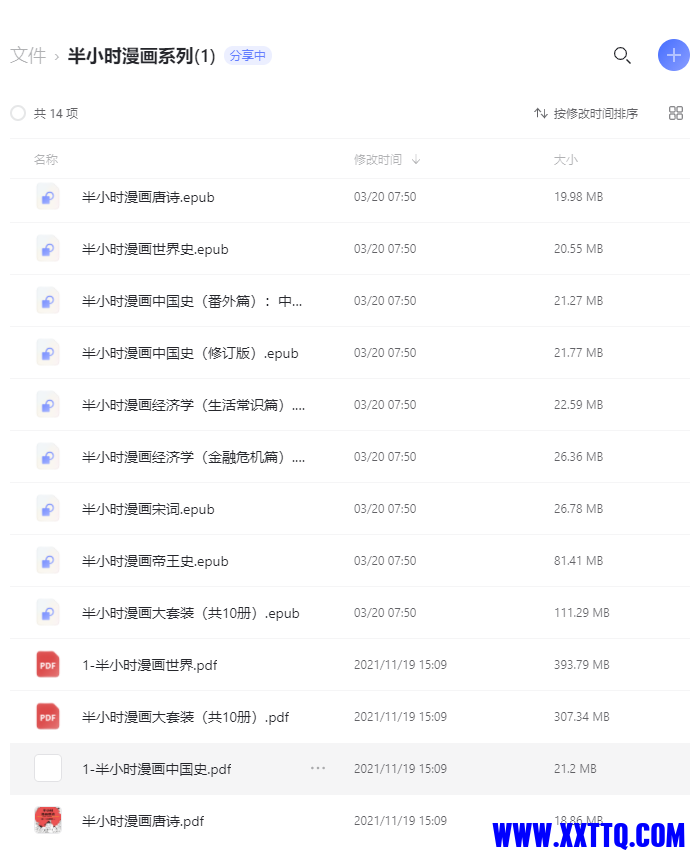Viewport: 690px width, 855px height.
Task: Click size value 307.34 MB
Action: [x=582, y=716]
